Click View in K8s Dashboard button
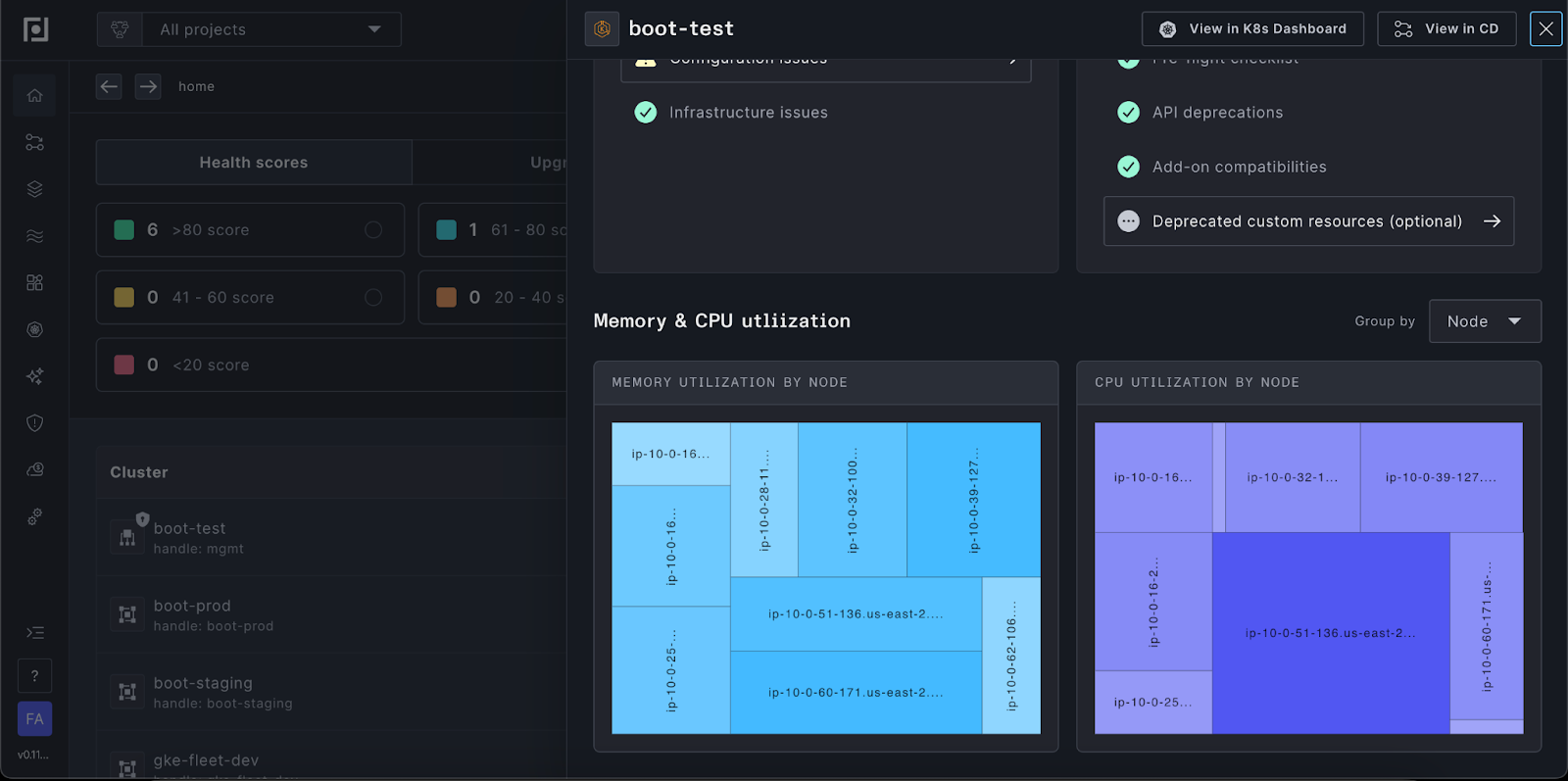The height and width of the screenshot is (781, 1568). point(1252,28)
